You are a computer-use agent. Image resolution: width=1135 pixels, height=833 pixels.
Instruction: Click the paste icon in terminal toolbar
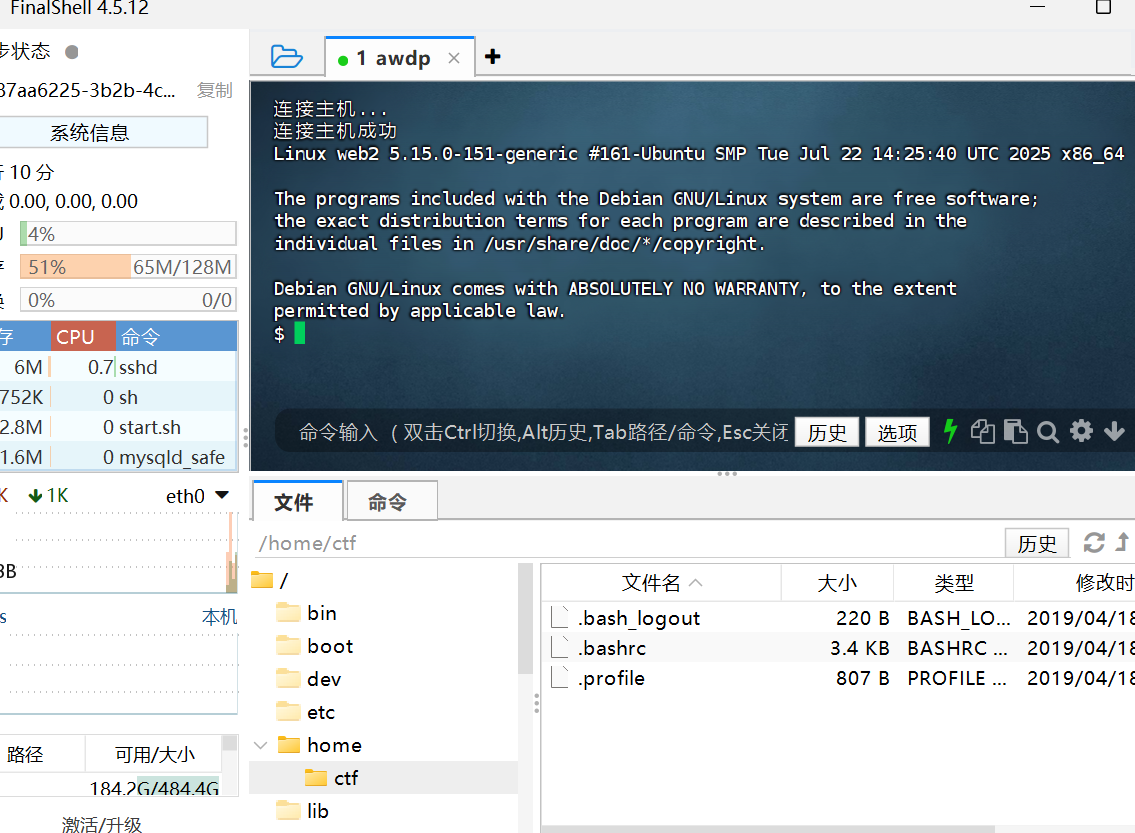(x=1016, y=431)
